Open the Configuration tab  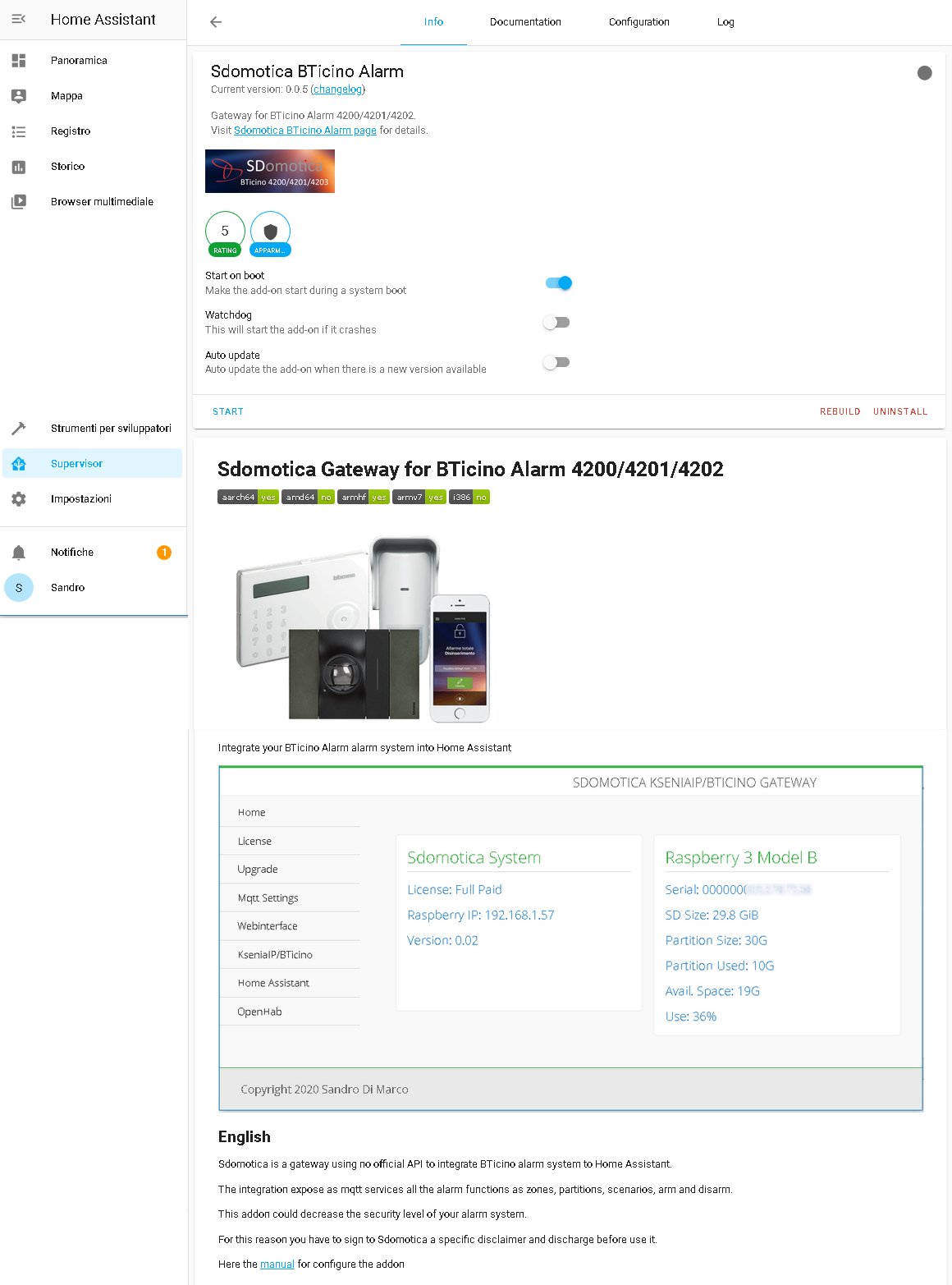coord(639,22)
